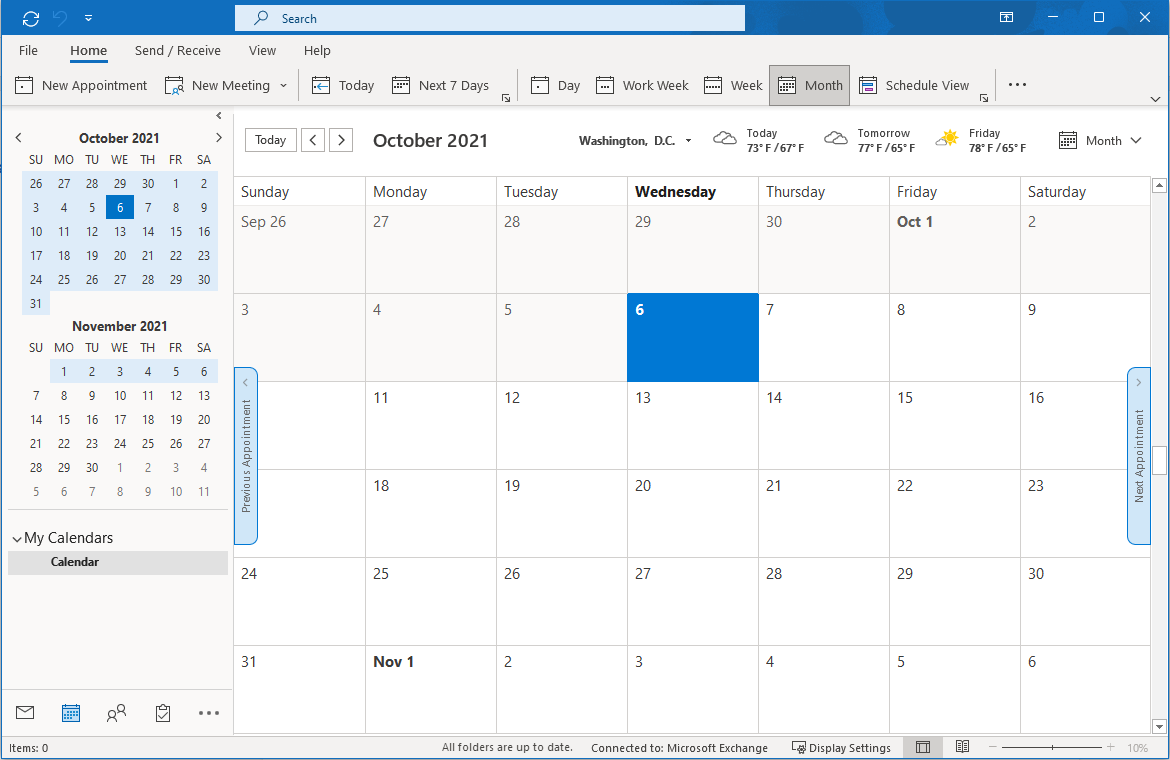Show Next 7 Days

click(440, 85)
